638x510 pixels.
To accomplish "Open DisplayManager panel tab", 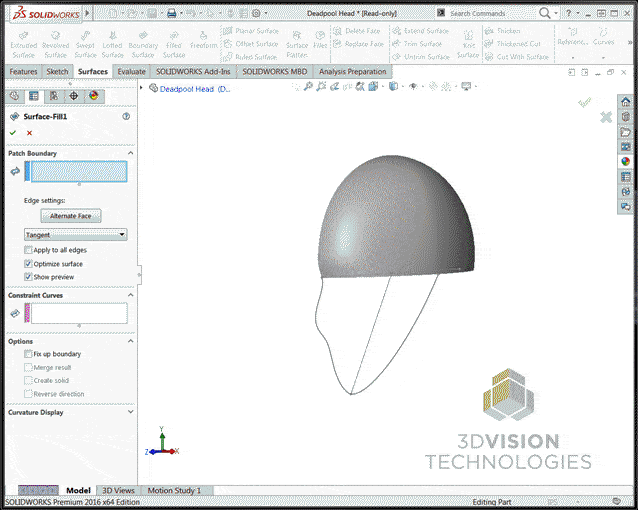I will [x=94, y=96].
